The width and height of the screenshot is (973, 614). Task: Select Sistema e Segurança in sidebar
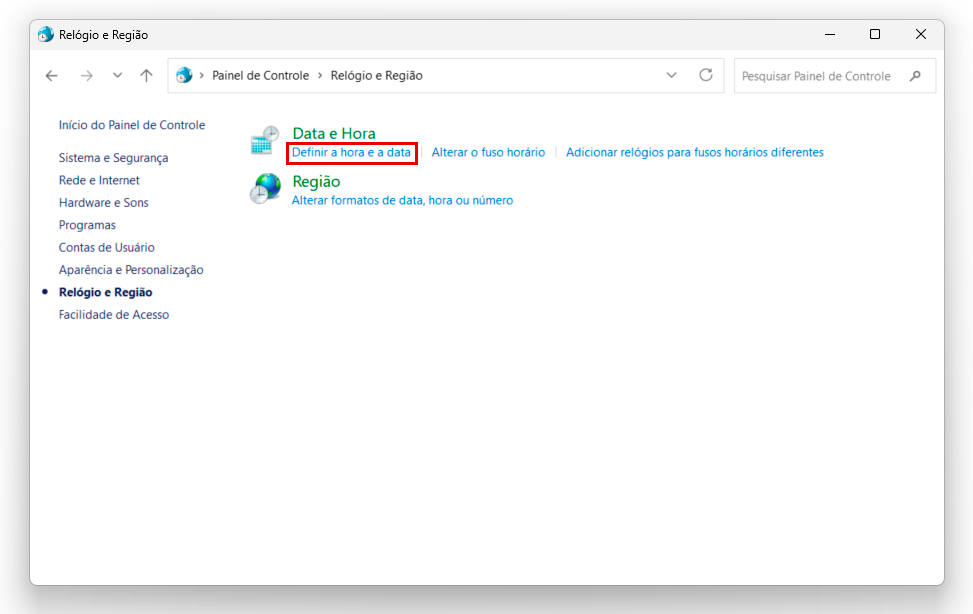pos(114,158)
